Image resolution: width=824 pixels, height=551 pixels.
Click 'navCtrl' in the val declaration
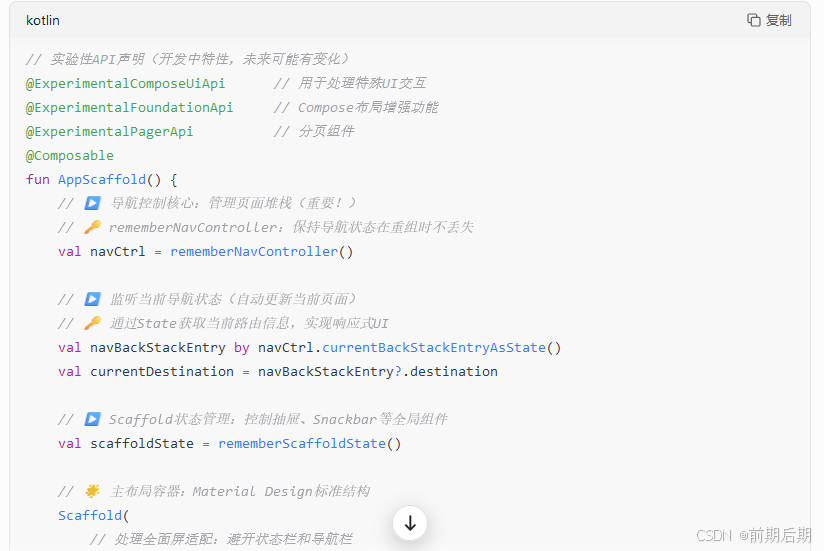118,252
